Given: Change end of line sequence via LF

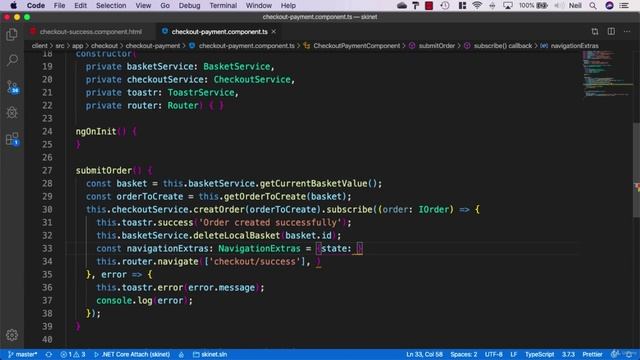Looking at the screenshot, I should click(513, 354).
